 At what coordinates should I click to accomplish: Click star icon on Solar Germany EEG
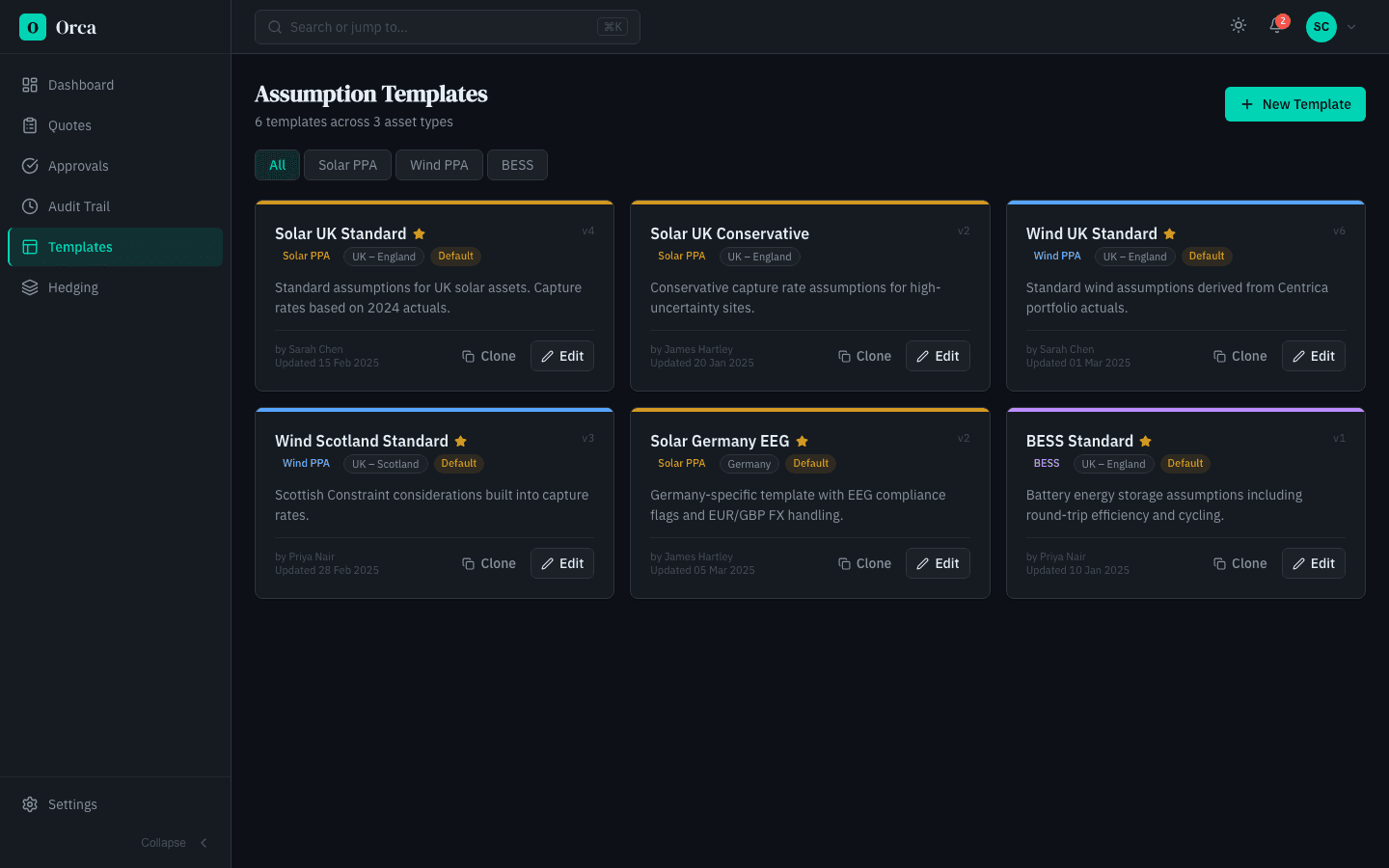tap(803, 441)
